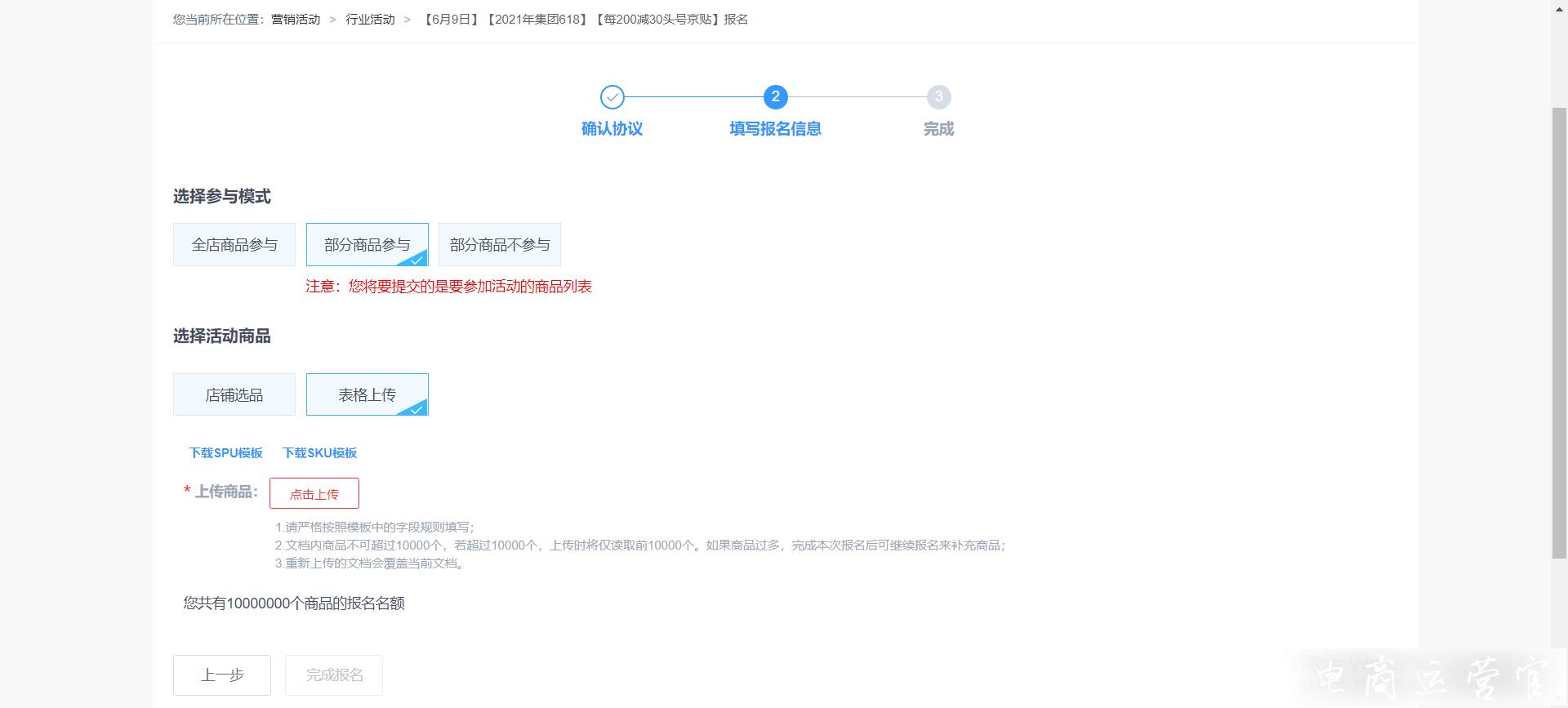Click the 完成报名 button
This screenshot has height=708, width=1568.
[x=334, y=675]
